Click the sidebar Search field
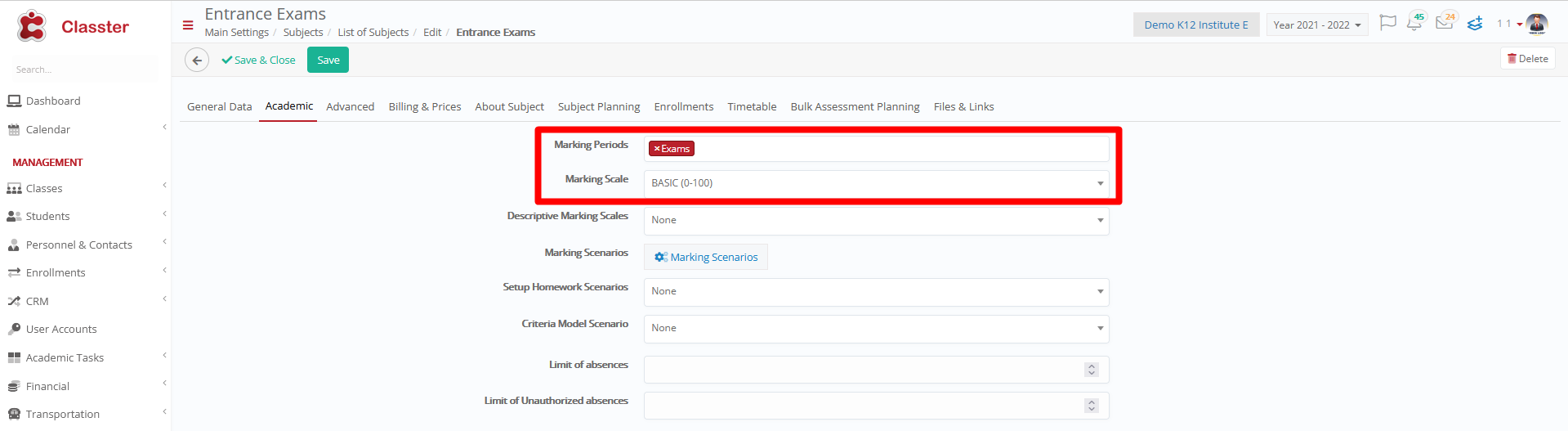 pos(82,70)
